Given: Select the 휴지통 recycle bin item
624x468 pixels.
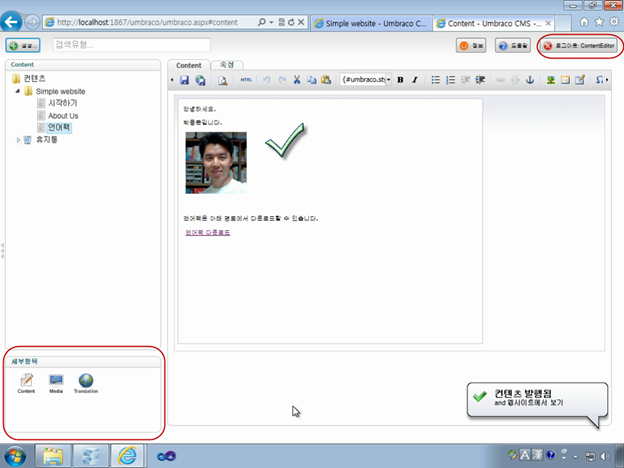Looking at the screenshot, I should tap(47, 140).
